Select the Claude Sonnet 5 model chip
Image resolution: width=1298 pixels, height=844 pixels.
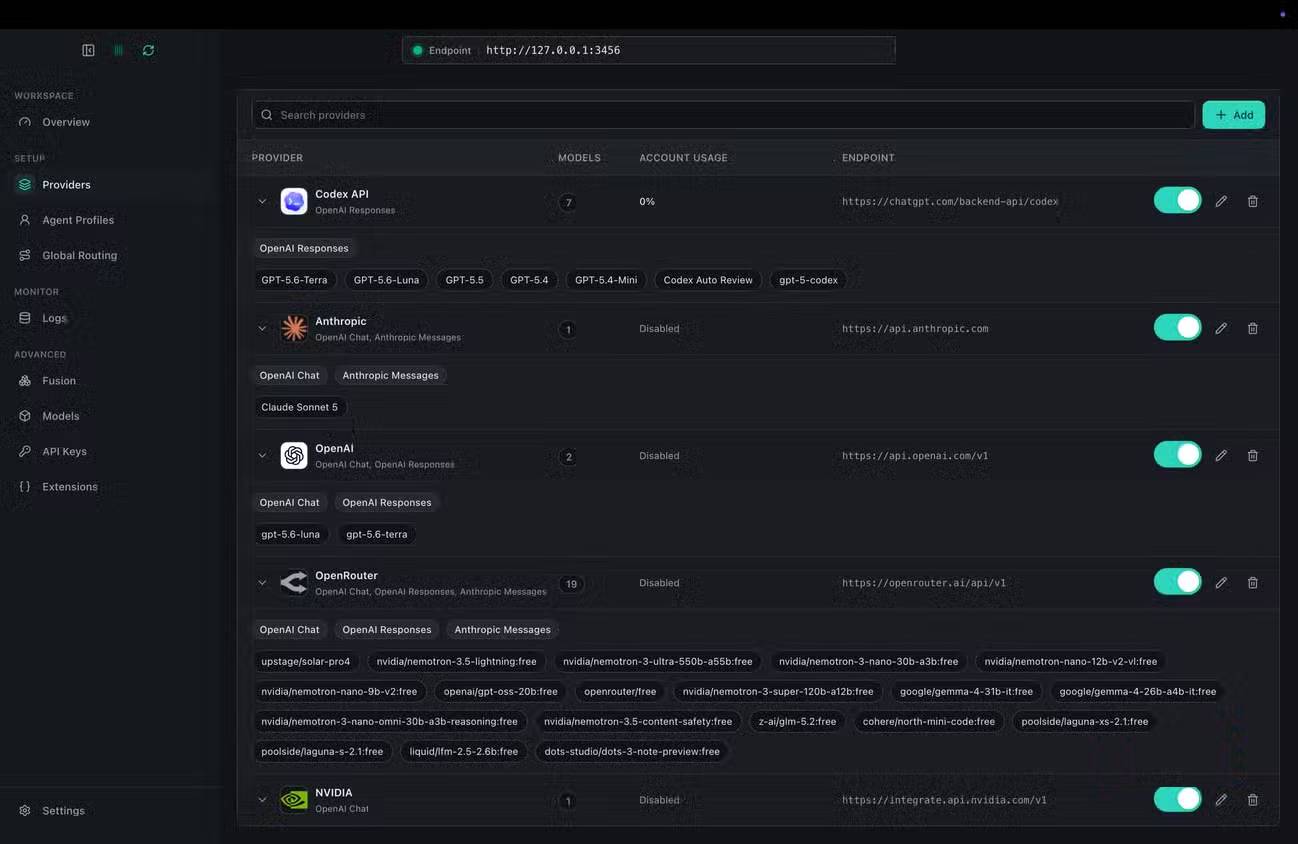[x=299, y=407]
